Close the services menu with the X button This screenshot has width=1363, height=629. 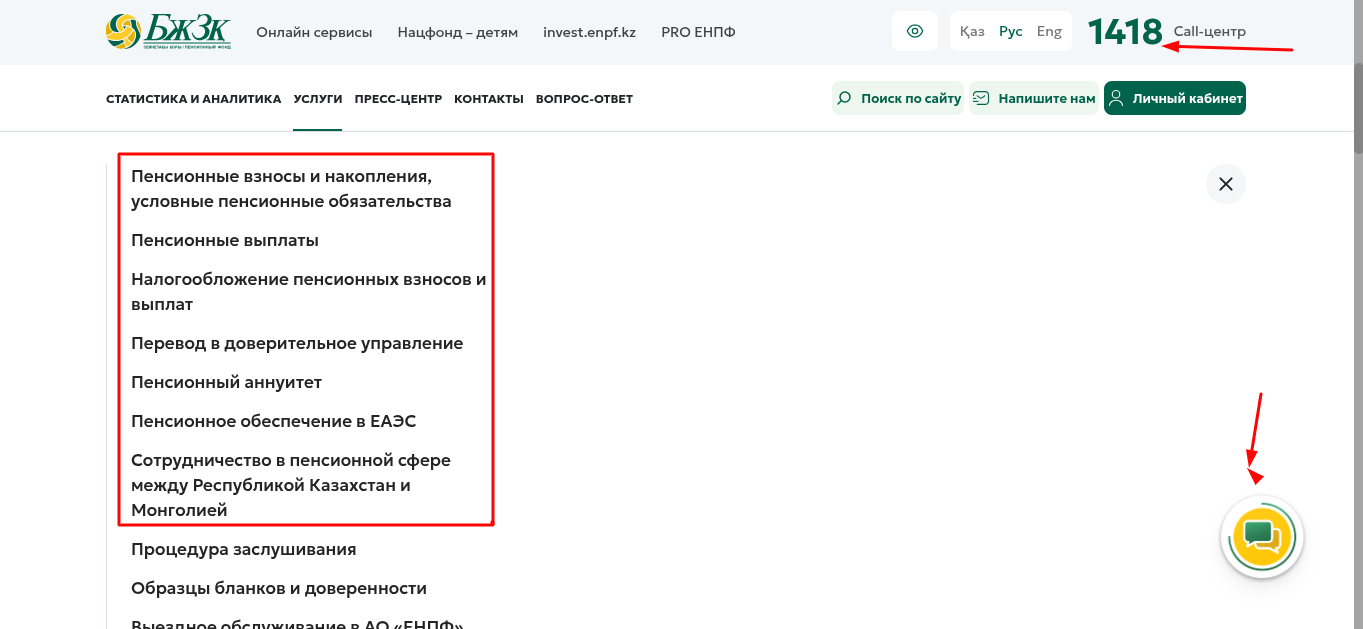pyautogui.click(x=1226, y=184)
